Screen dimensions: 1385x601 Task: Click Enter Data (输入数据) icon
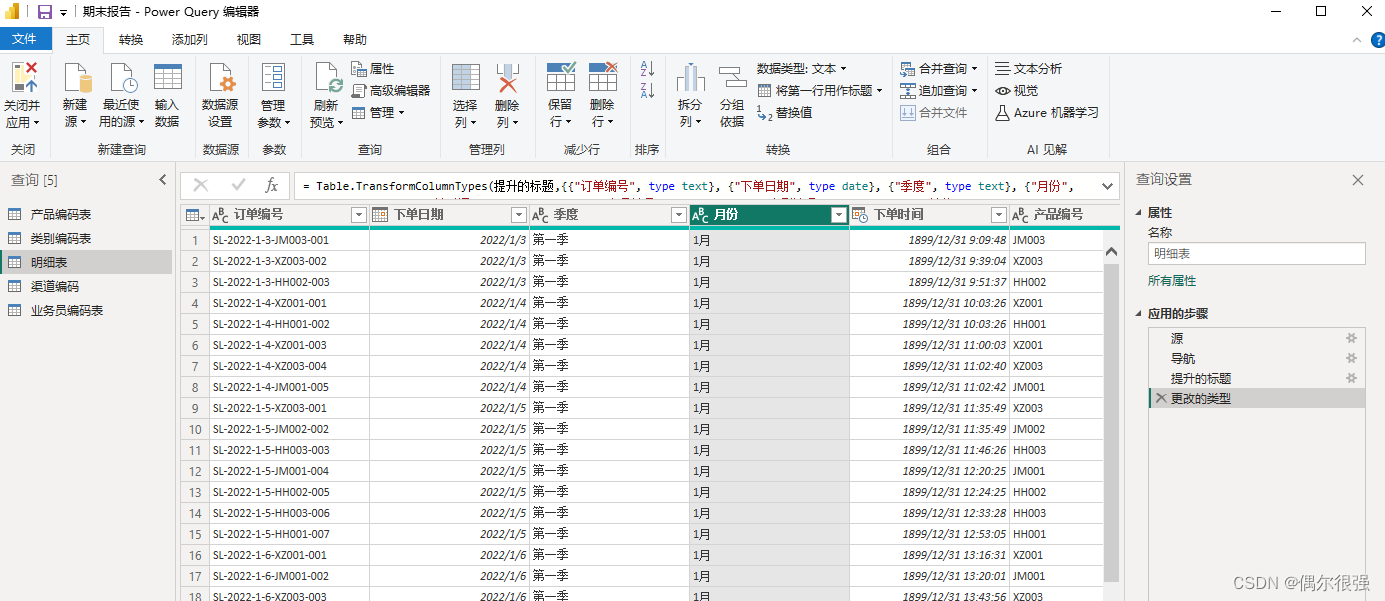click(x=167, y=78)
